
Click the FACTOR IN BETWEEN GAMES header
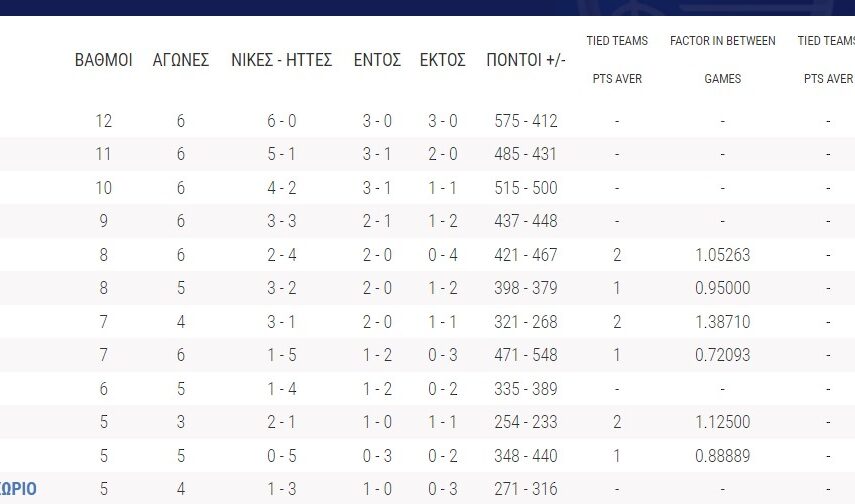click(x=722, y=60)
